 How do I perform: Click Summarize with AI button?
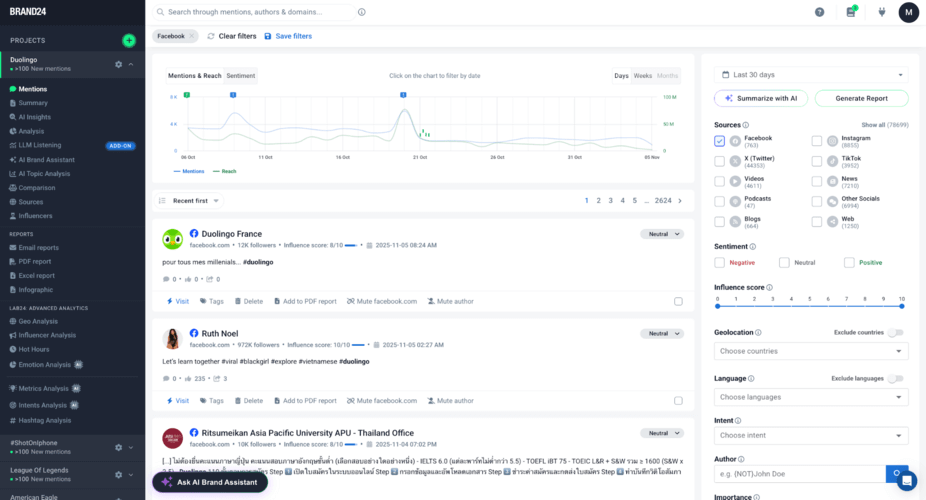[761, 99]
